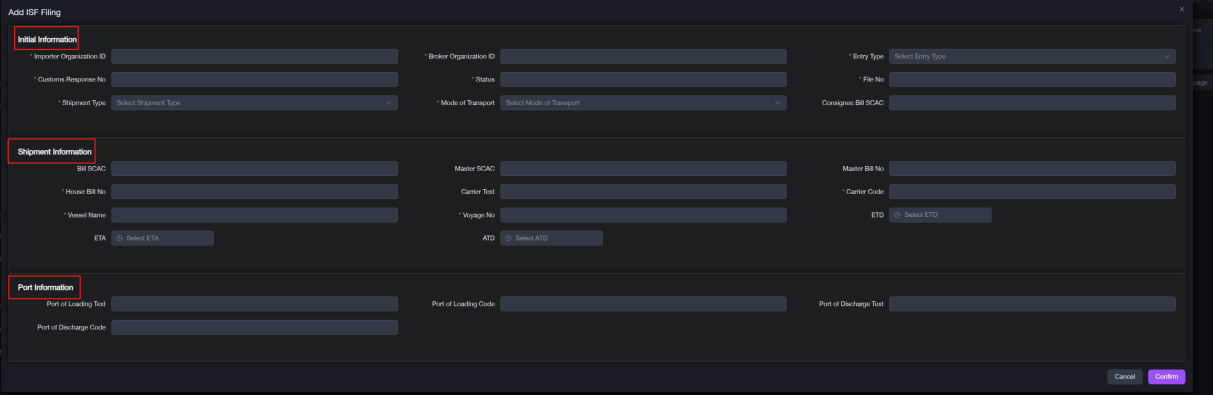Open the ETA date picker
Screen dimensions: 1213x395
pos(162,238)
